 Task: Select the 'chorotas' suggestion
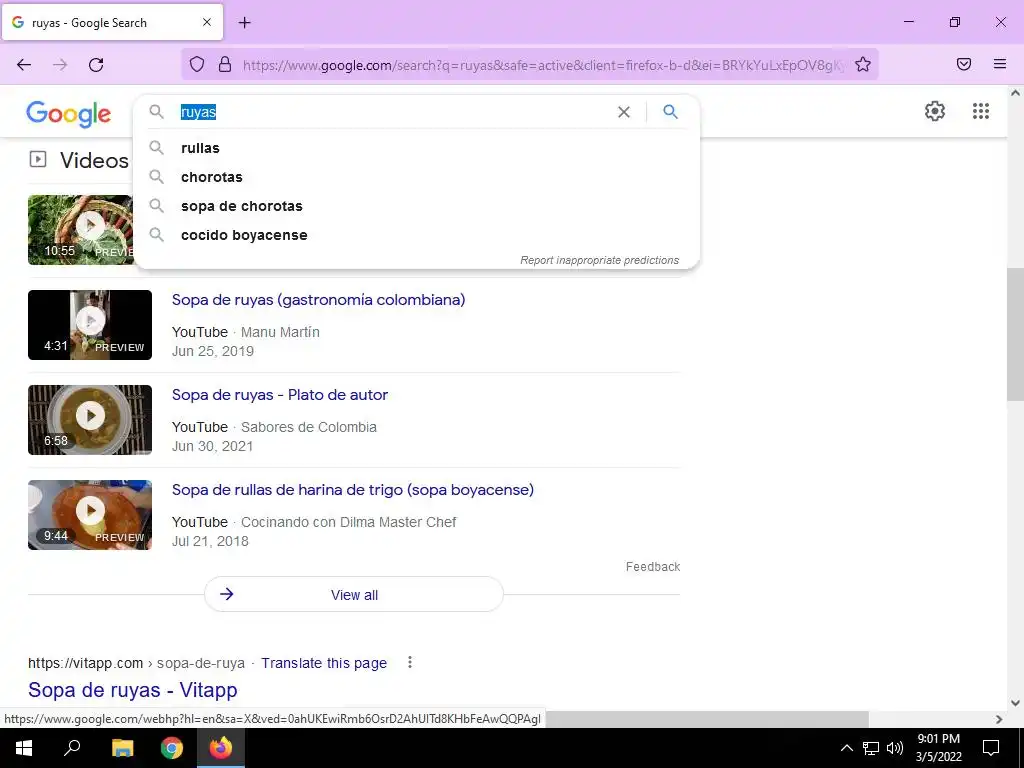pos(416,177)
